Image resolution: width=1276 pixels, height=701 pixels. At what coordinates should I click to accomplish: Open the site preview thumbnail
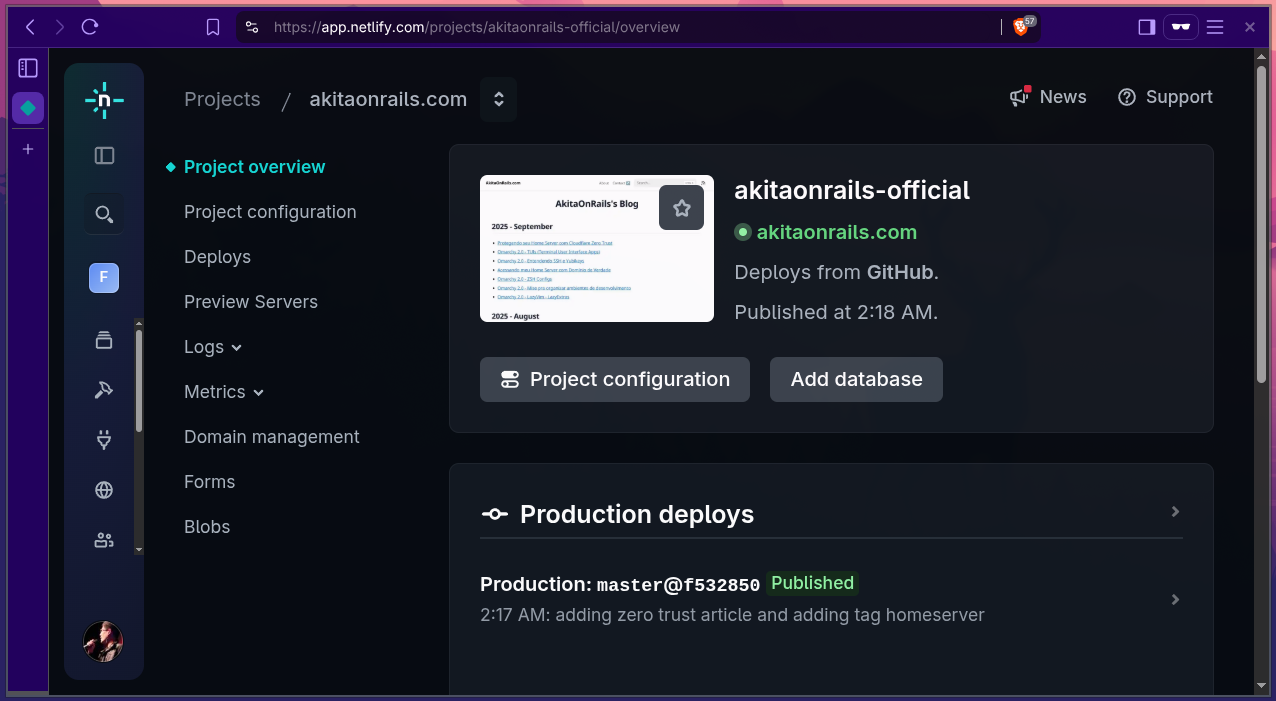(x=597, y=249)
